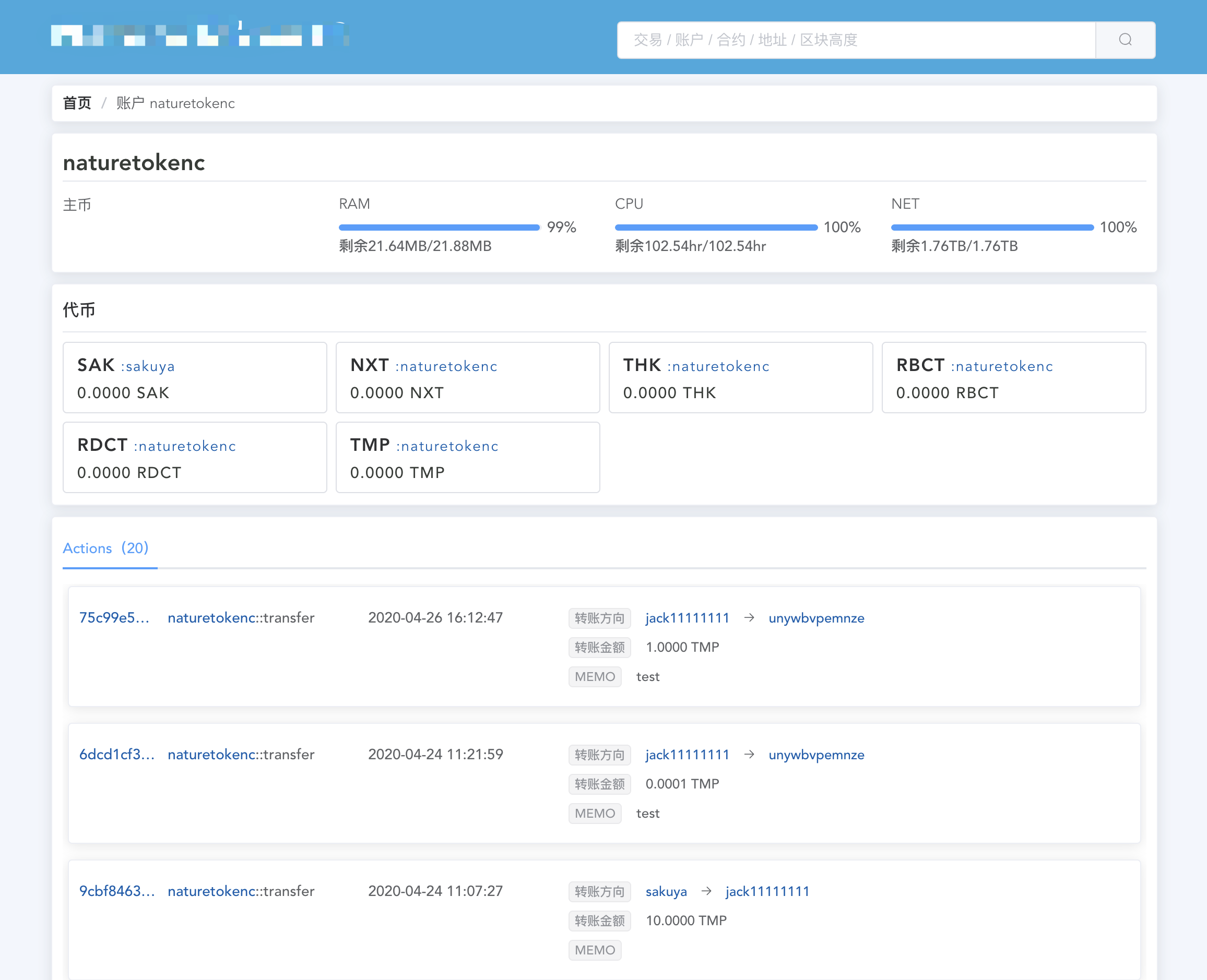Click the 代币 section heading
This screenshot has width=1207, height=980.
(x=79, y=309)
